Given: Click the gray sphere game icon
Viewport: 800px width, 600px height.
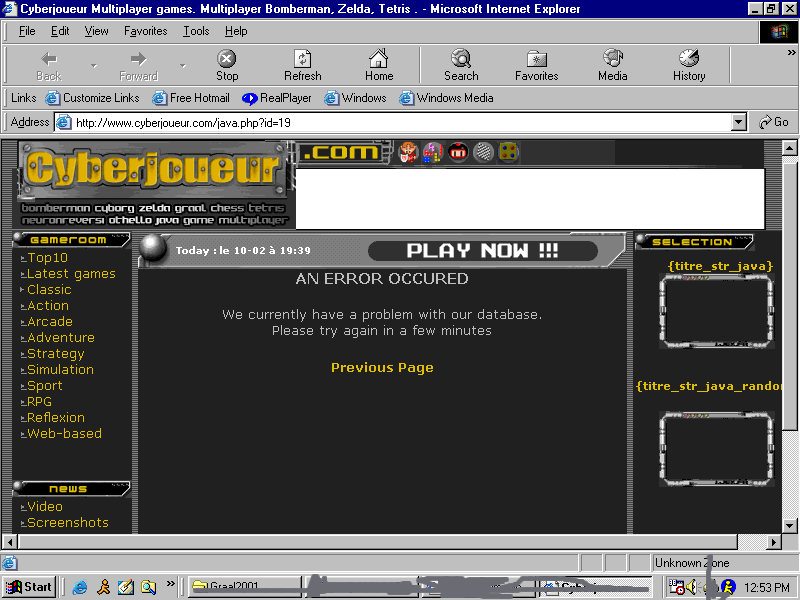Looking at the screenshot, I should pyautogui.click(x=483, y=153).
